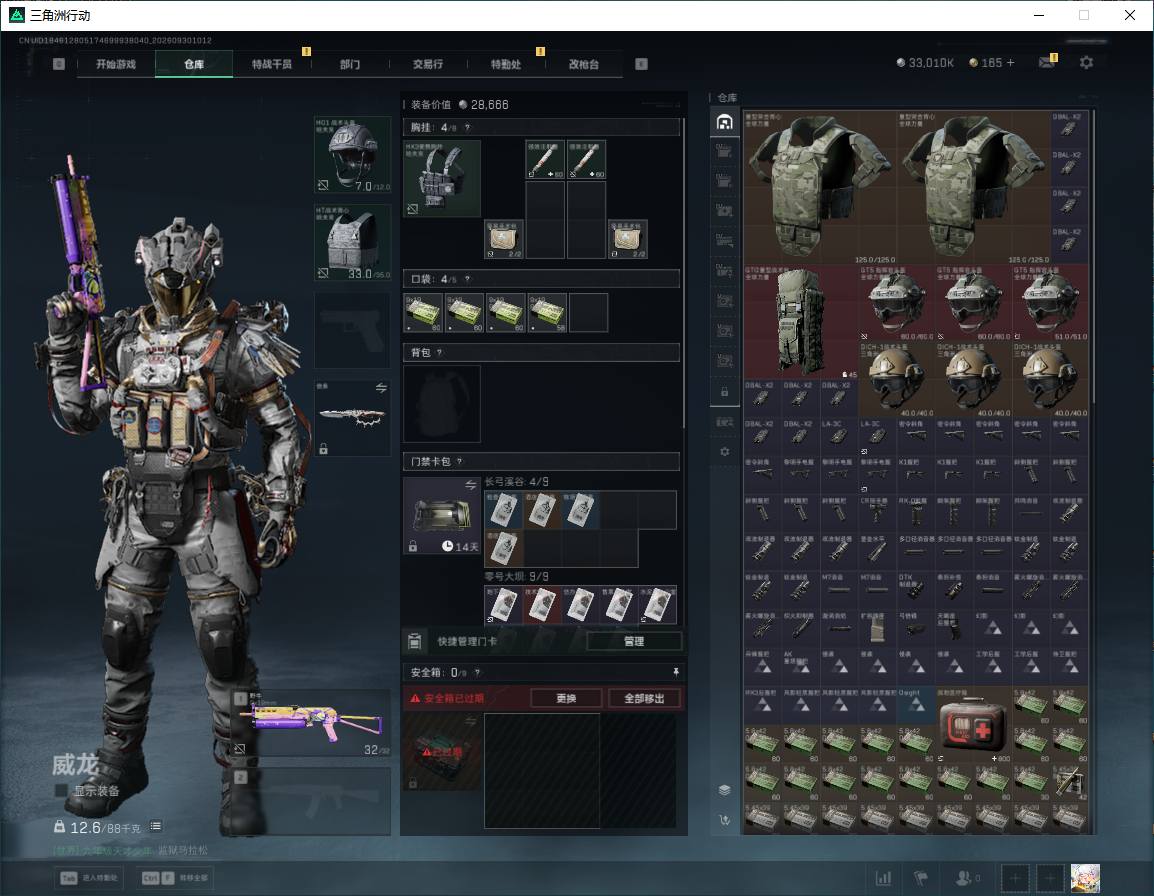Select the equipped chest rig item
This screenshot has height=896, width=1154.
click(x=442, y=179)
